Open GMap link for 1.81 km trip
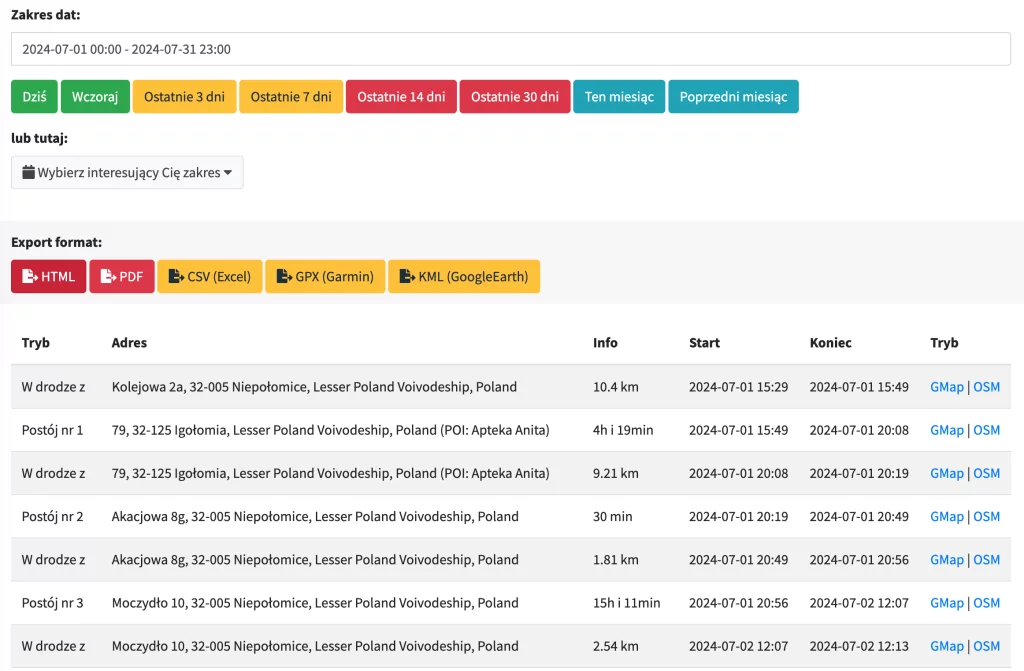This screenshot has width=1024, height=671. pyautogui.click(x=947, y=559)
